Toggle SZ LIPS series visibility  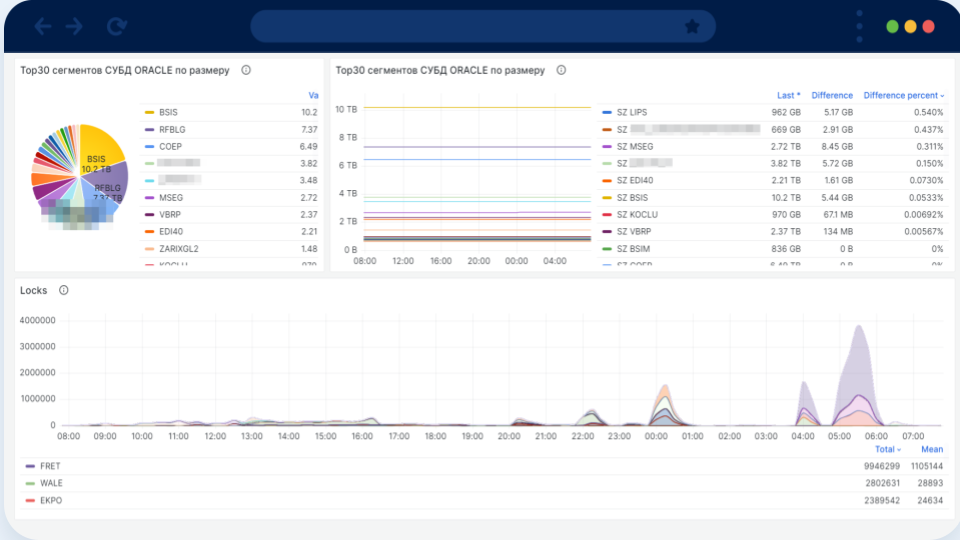click(x=631, y=112)
